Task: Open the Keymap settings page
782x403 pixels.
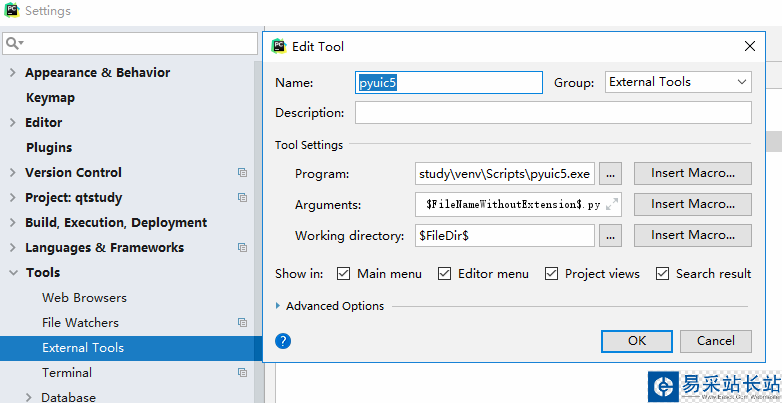Action: click(x=50, y=98)
